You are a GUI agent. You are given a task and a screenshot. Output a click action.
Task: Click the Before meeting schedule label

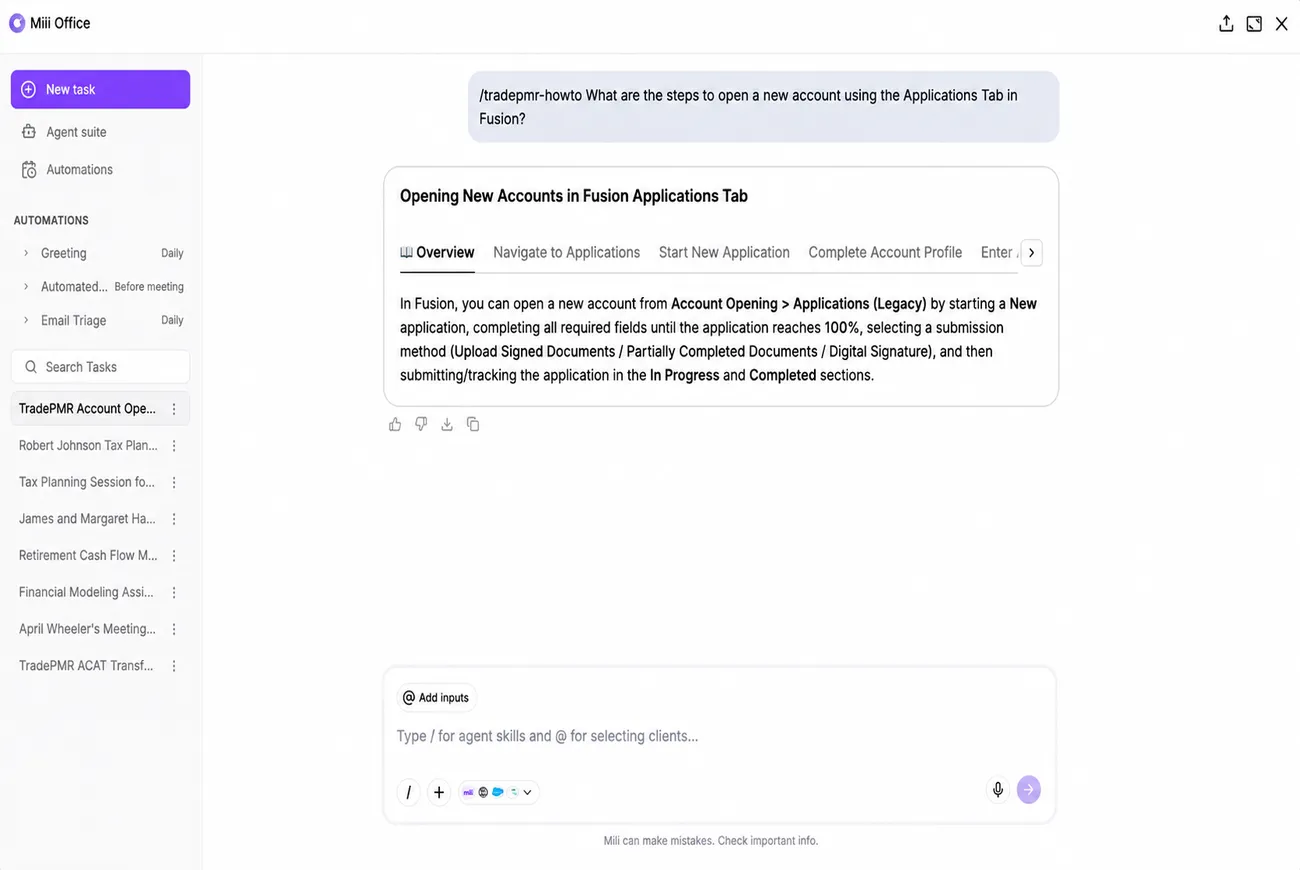click(149, 287)
